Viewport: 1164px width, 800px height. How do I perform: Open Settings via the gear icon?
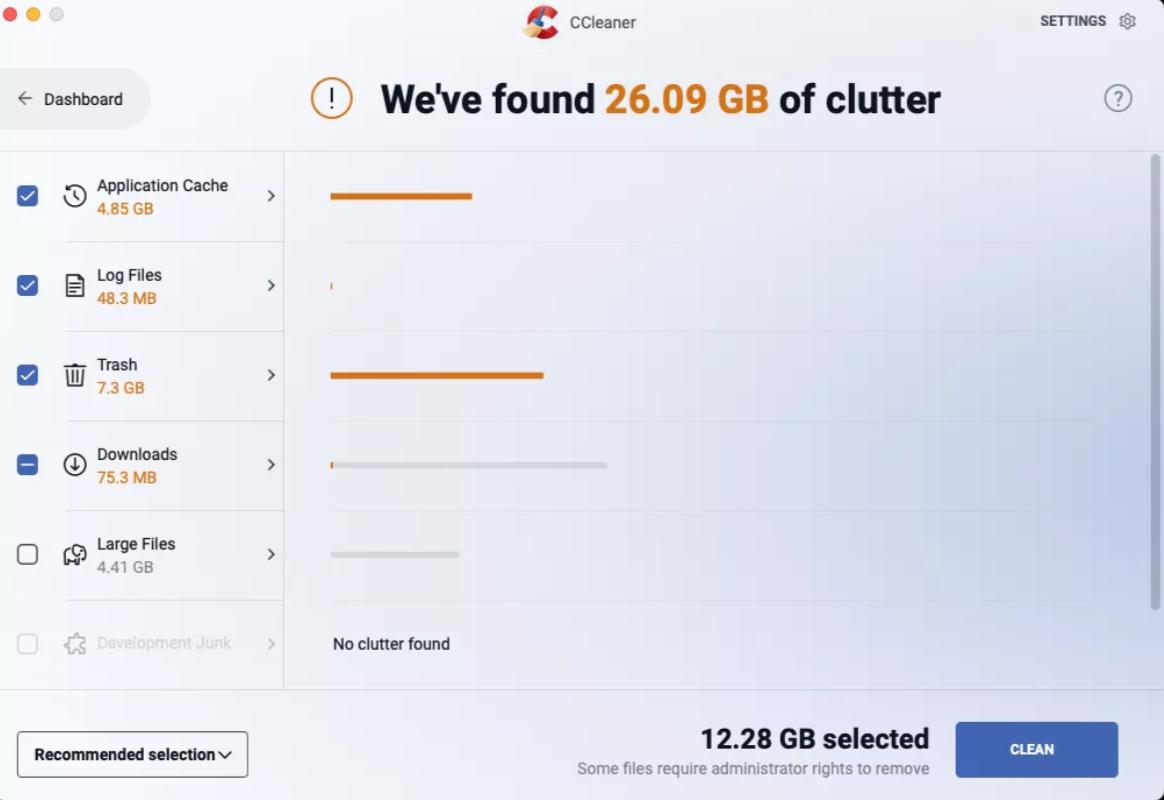[x=1127, y=20]
